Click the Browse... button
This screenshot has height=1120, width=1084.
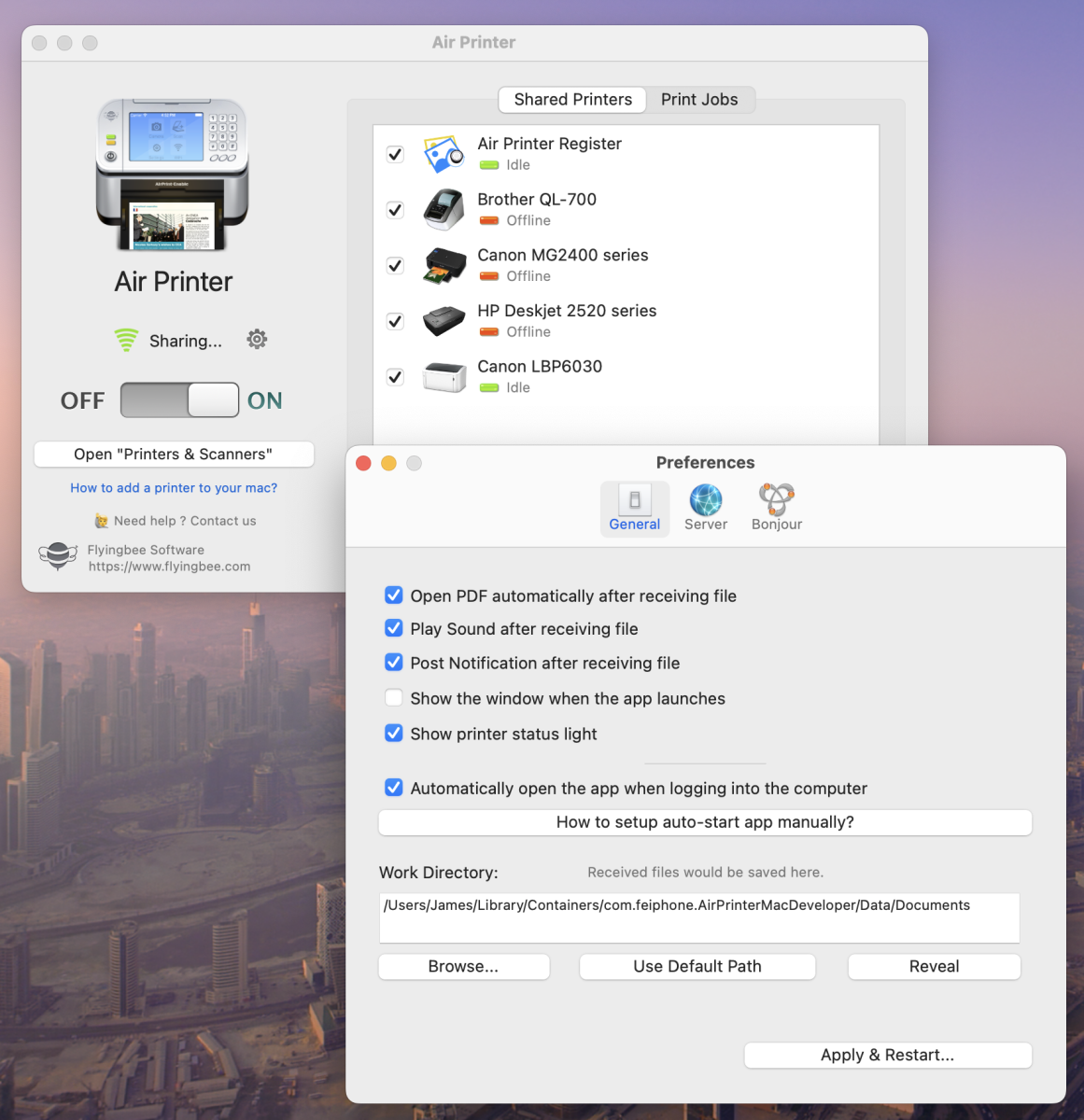[464, 967]
